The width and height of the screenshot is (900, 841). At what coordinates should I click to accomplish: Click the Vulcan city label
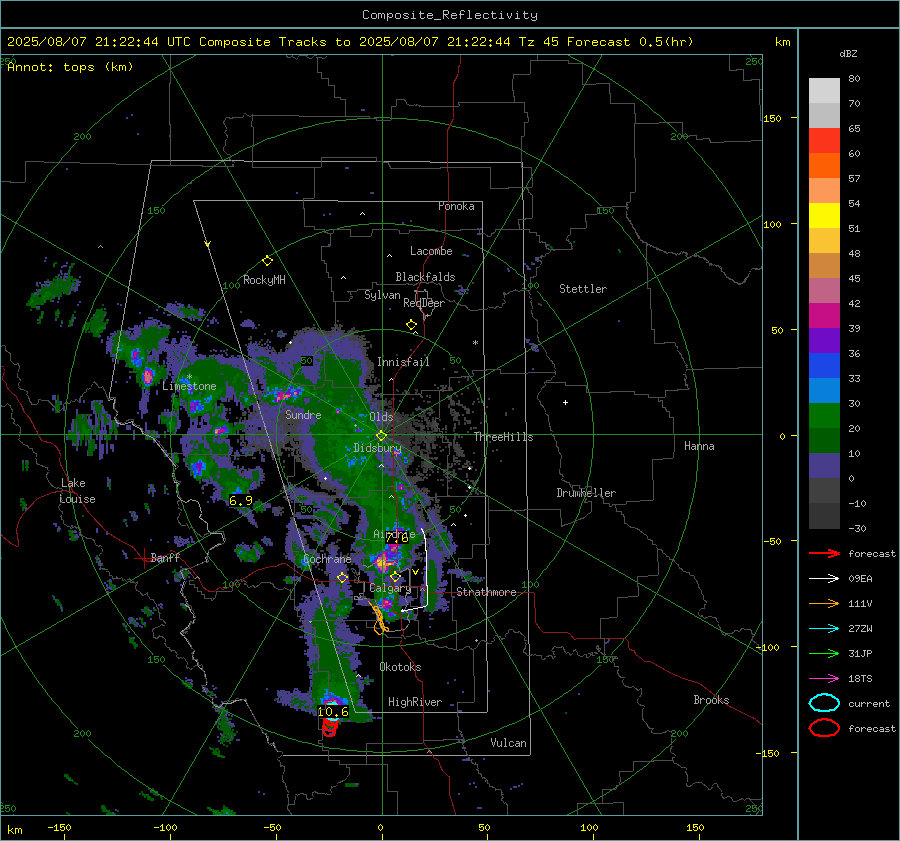(x=509, y=743)
